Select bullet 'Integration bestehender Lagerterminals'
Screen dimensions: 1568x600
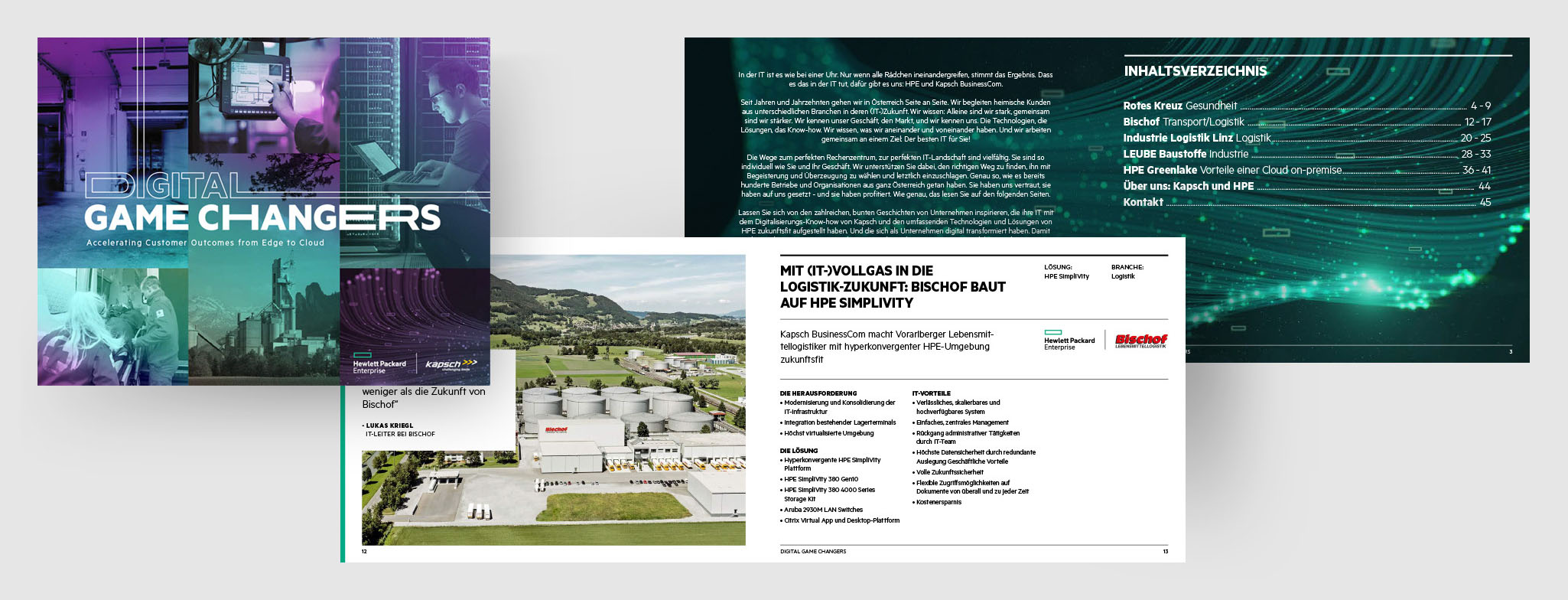point(838,422)
